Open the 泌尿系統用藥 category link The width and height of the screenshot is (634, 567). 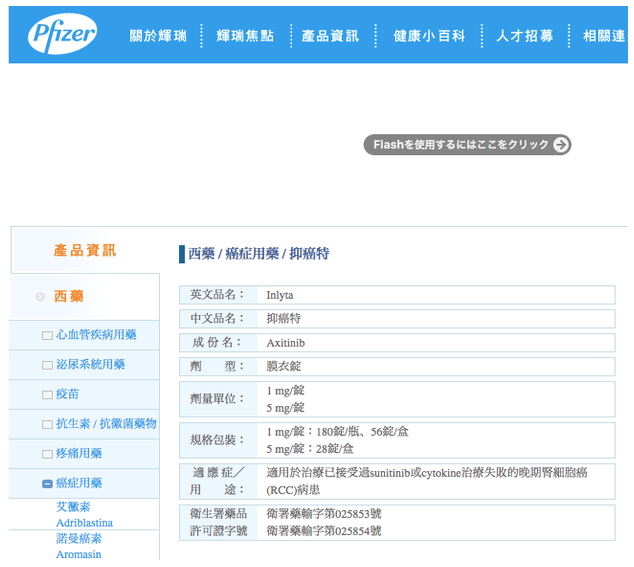click(x=90, y=364)
